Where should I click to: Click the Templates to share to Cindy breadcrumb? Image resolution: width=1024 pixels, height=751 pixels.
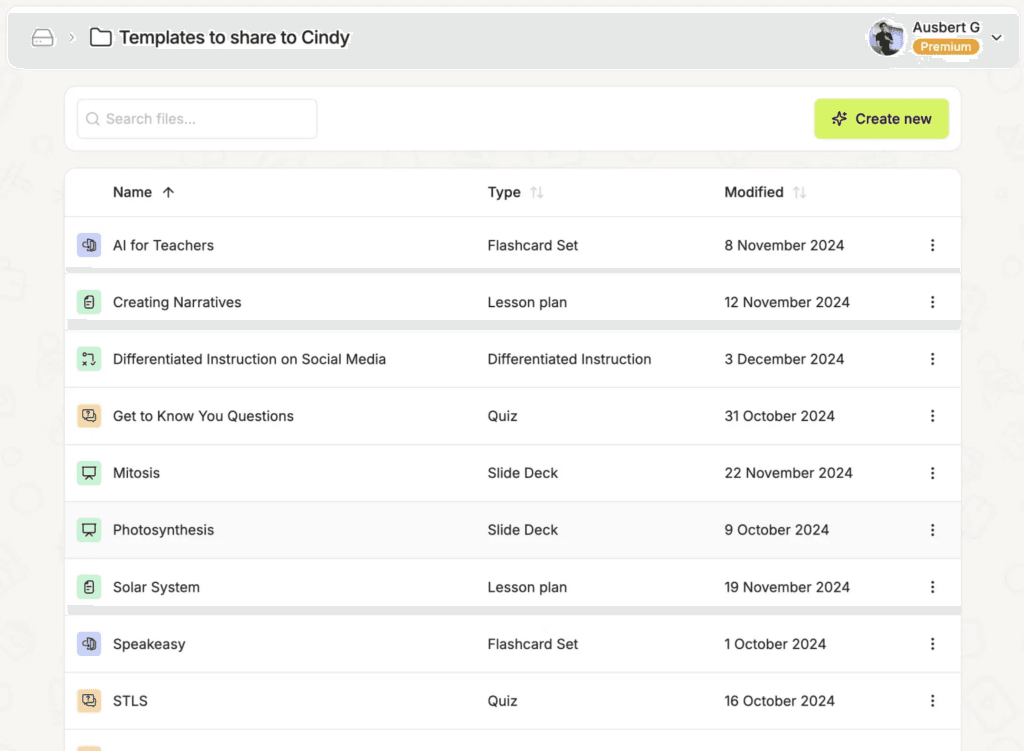tap(234, 37)
